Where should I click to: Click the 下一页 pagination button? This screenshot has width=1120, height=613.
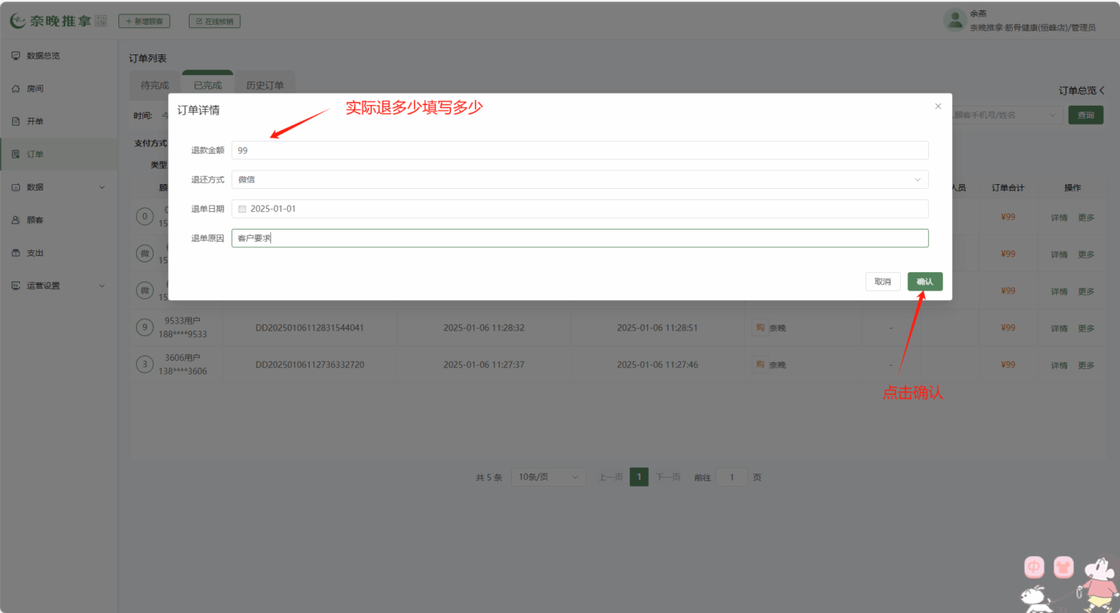668,477
